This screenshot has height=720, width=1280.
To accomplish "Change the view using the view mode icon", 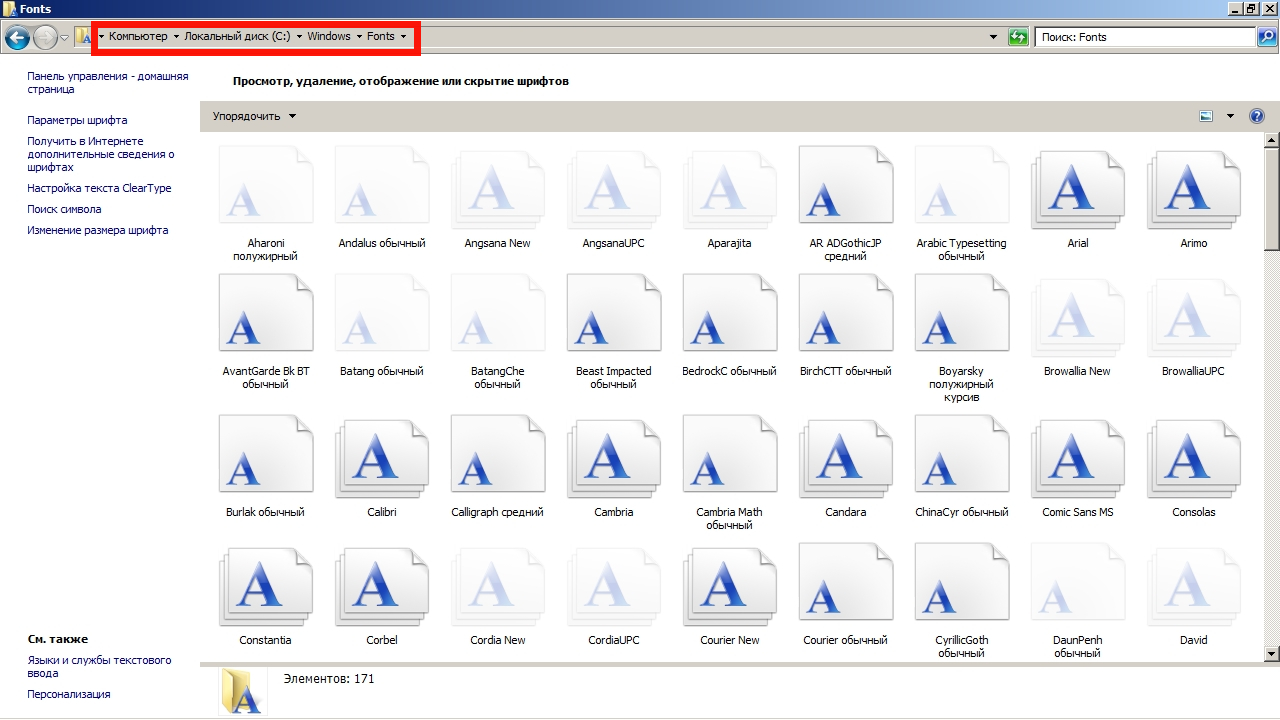I will (x=1206, y=116).
